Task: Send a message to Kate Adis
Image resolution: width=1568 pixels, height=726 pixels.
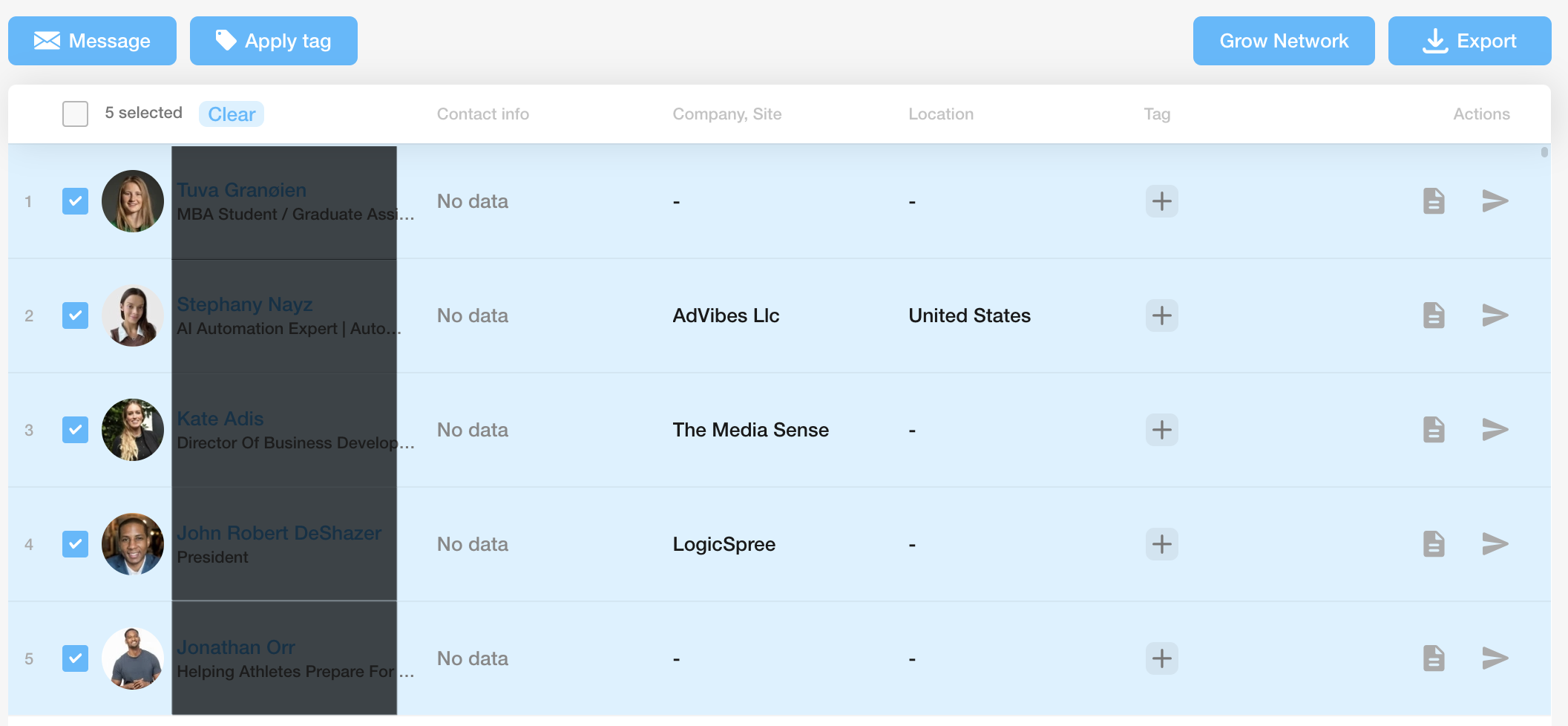Action: (x=1495, y=430)
